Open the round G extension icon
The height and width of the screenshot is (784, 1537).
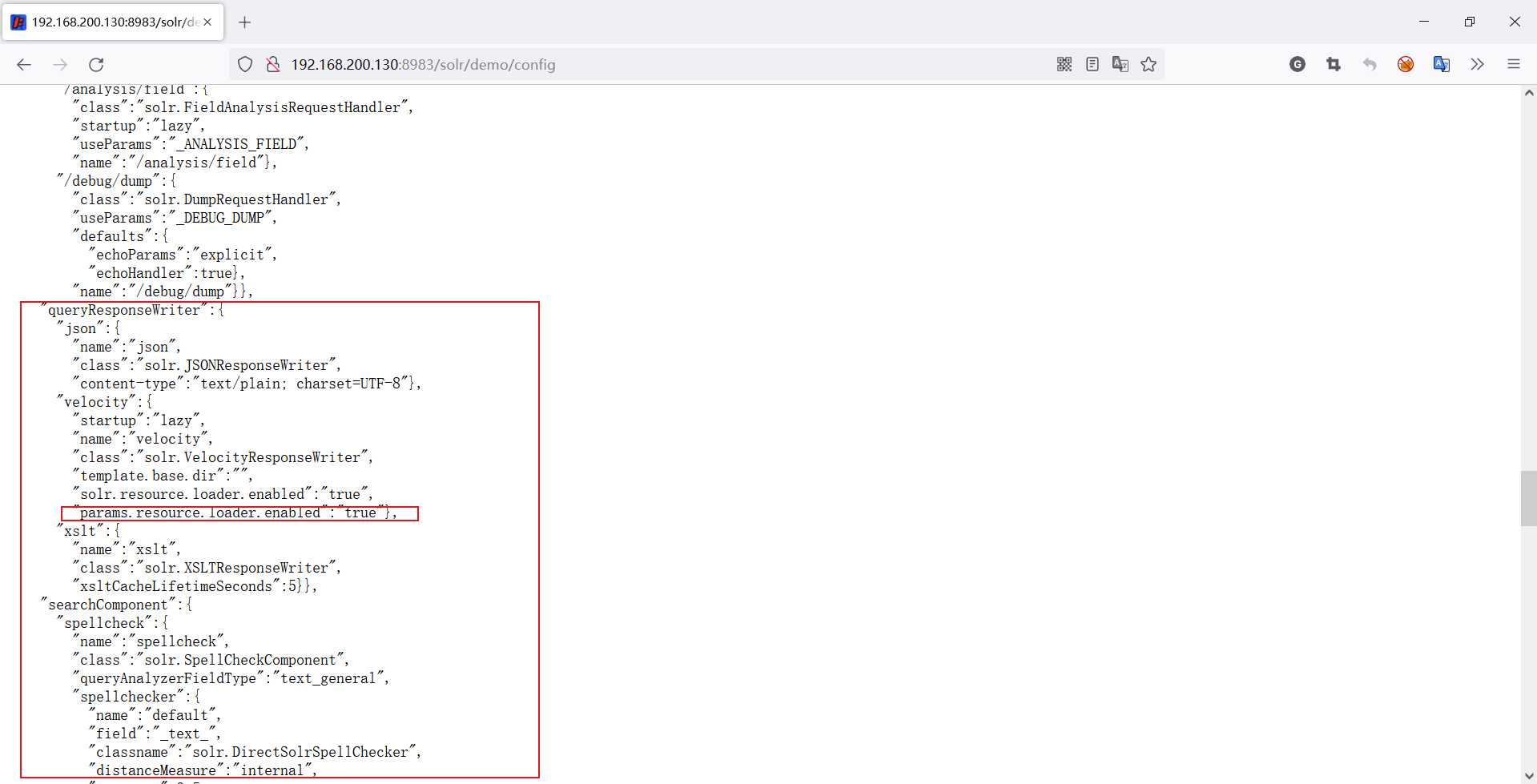tap(1298, 65)
